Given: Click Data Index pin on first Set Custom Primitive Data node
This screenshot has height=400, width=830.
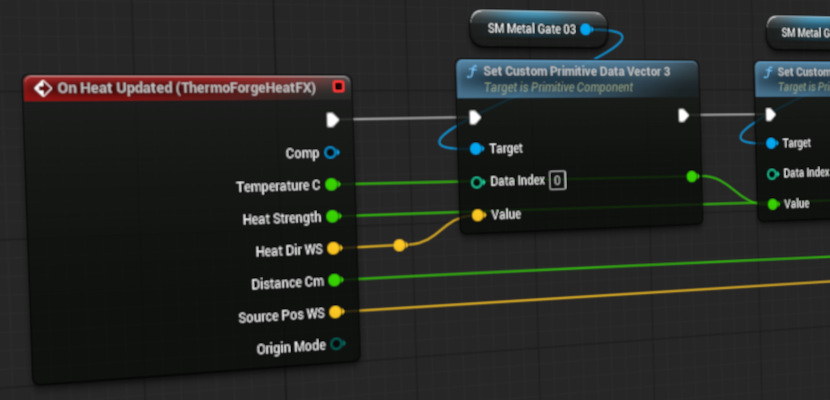Looking at the screenshot, I should (477, 183).
